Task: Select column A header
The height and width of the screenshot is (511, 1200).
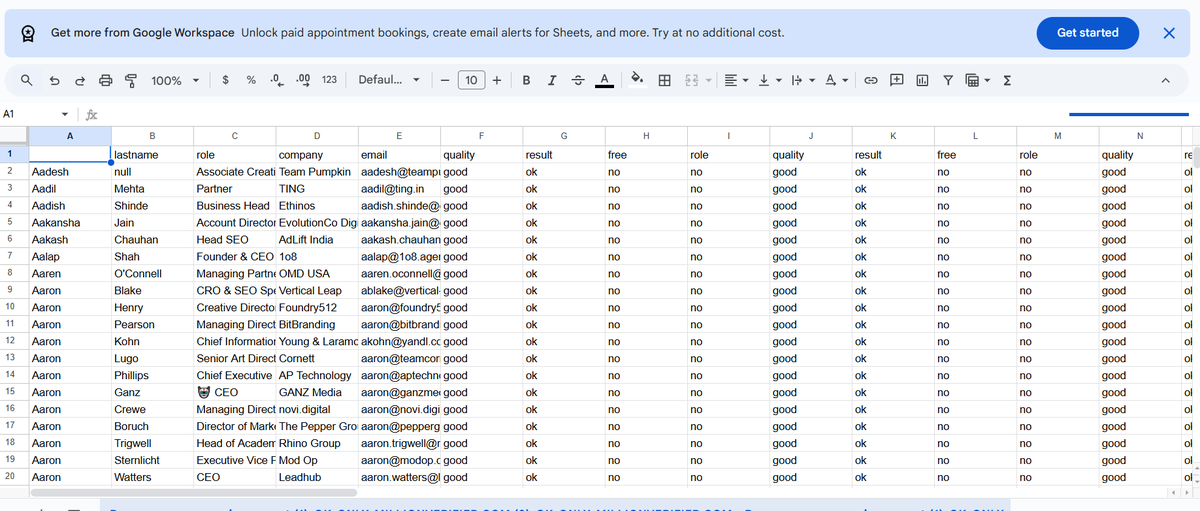Action: (x=69, y=135)
